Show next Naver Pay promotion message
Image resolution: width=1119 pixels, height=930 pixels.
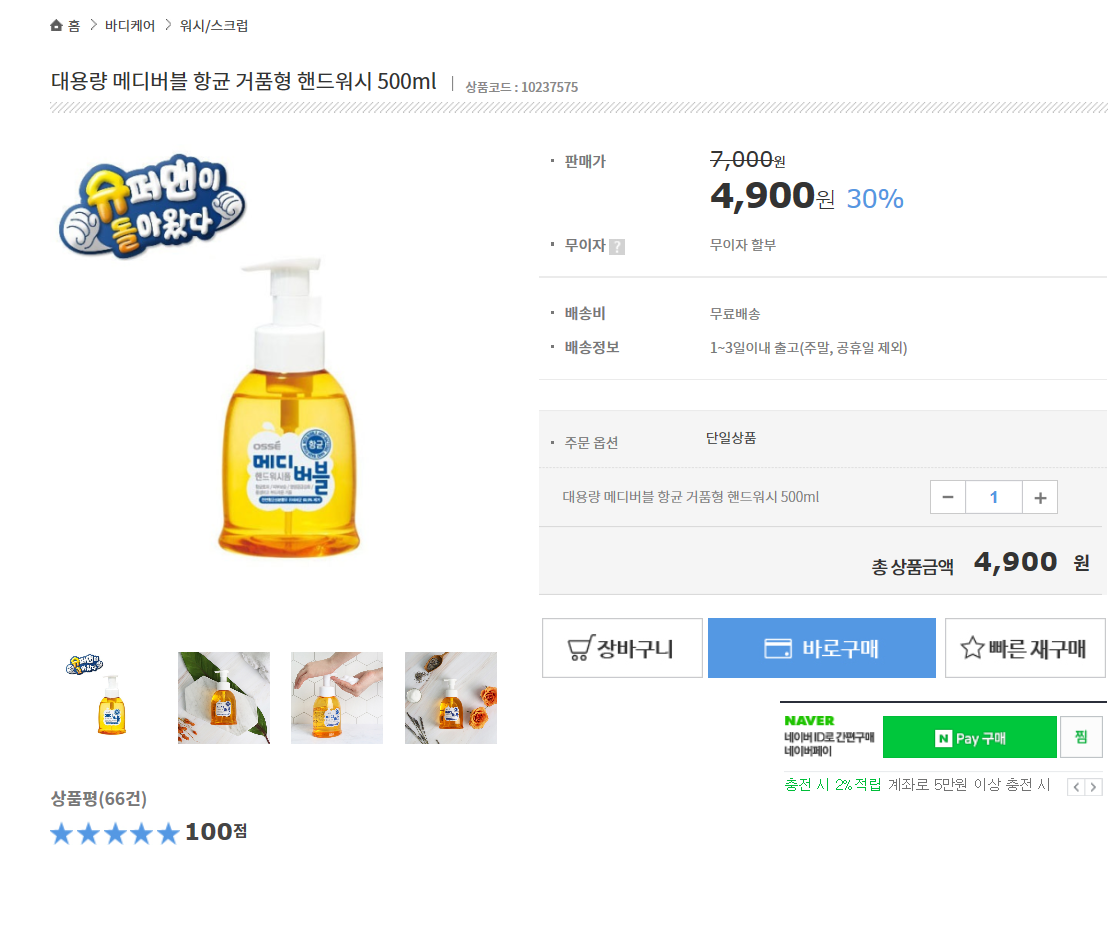1094,787
